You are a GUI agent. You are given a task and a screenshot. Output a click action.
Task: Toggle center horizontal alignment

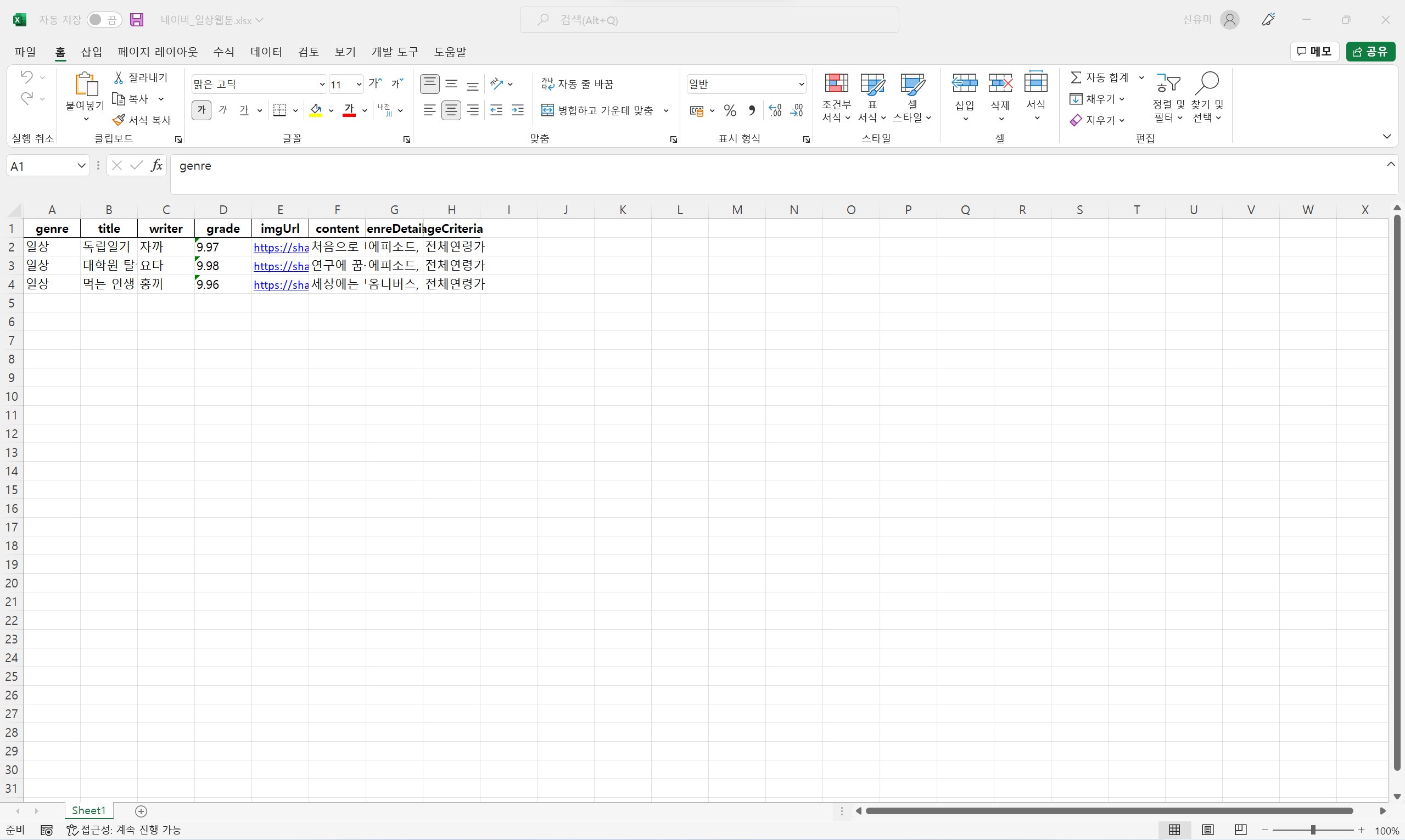(x=451, y=110)
